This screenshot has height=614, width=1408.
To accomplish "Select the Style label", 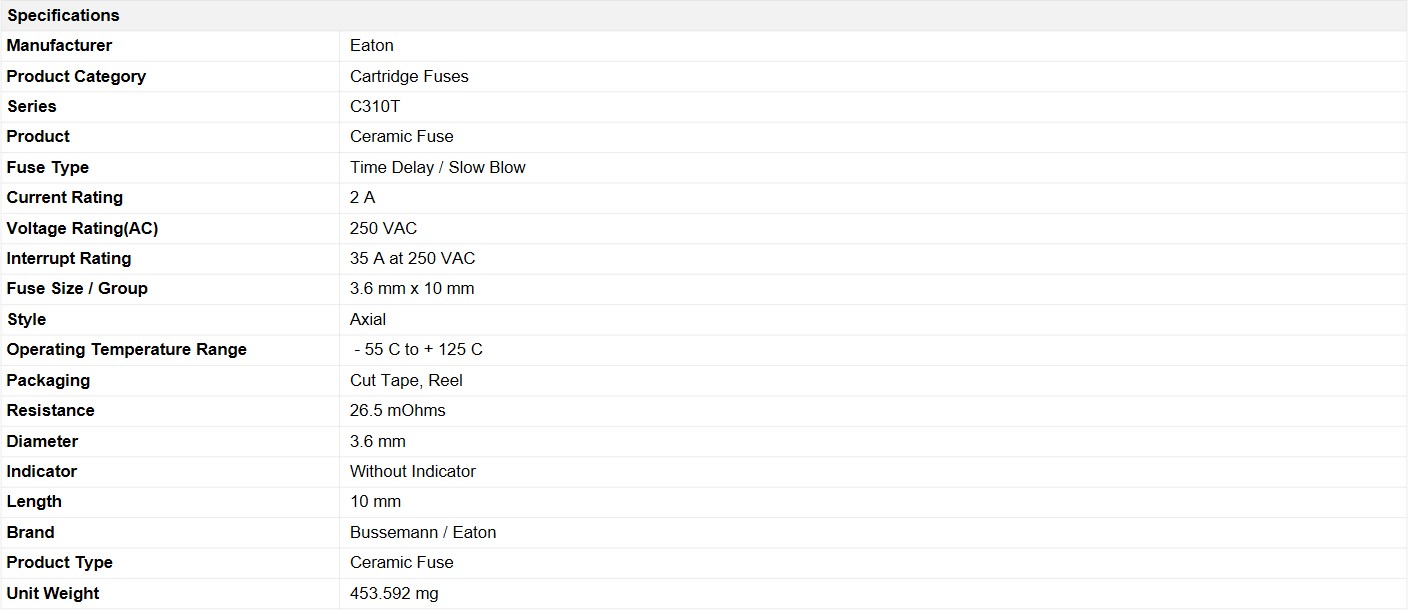I will tap(26, 319).
